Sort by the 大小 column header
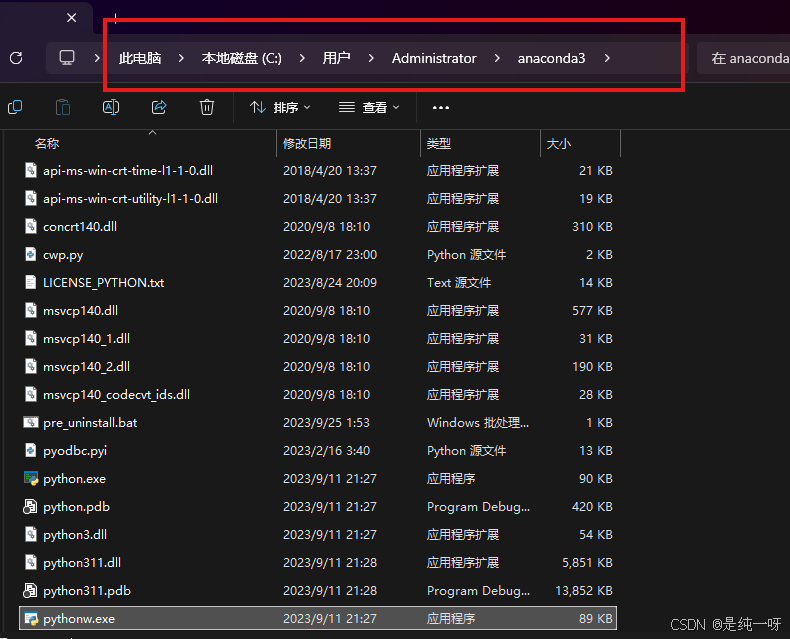This screenshot has width=790, height=639. [559, 144]
